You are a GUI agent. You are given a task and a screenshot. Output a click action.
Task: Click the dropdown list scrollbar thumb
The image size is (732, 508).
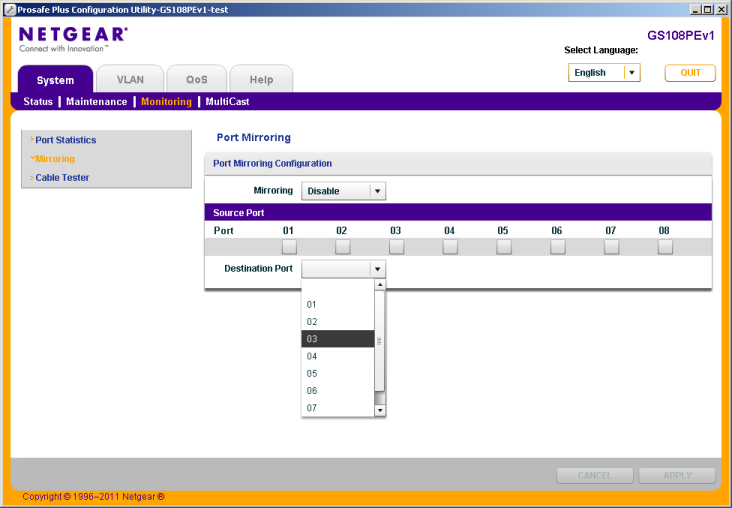tap(380, 341)
